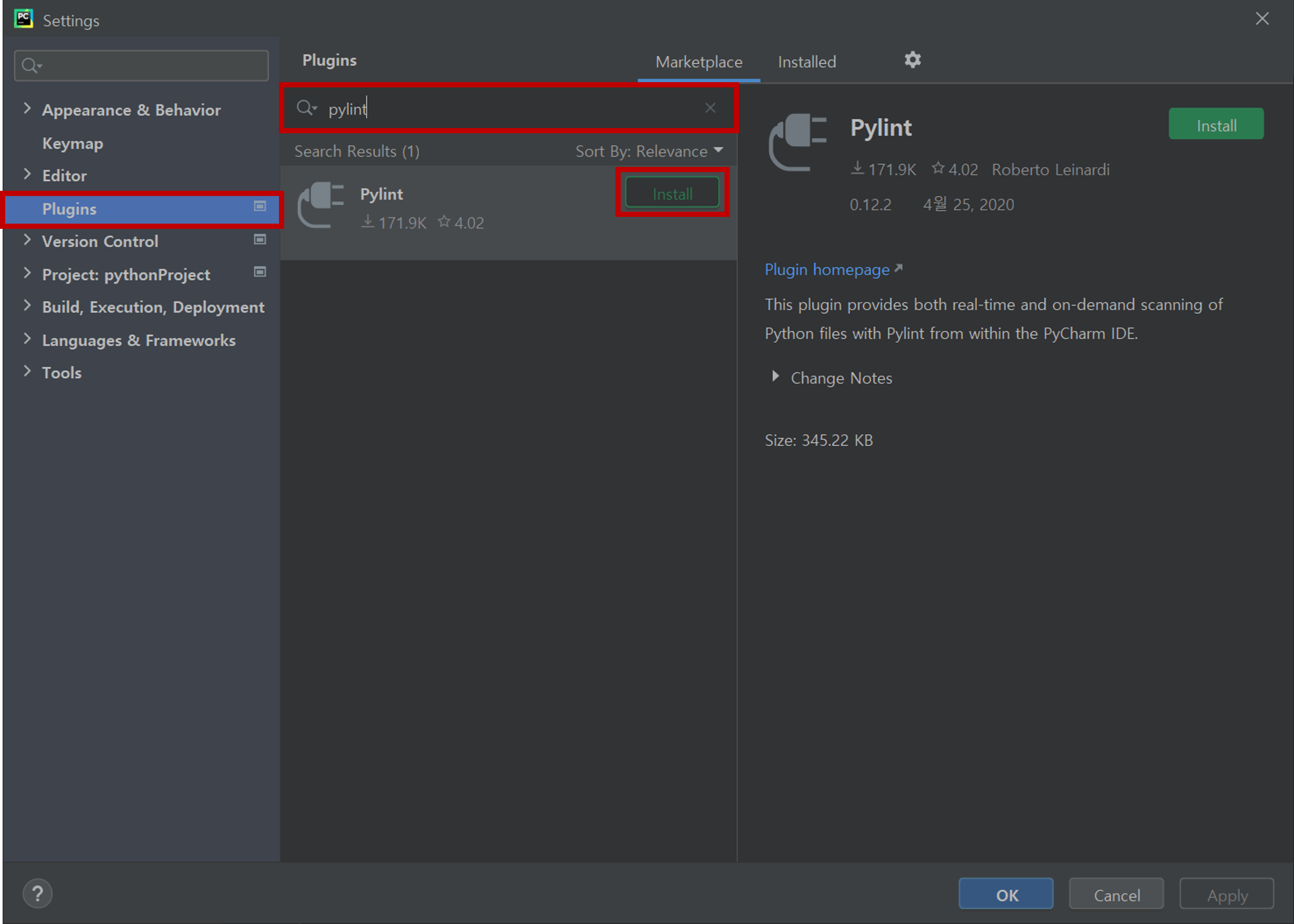
Task: Click the PyCharm logo in title bar
Action: click(23, 19)
